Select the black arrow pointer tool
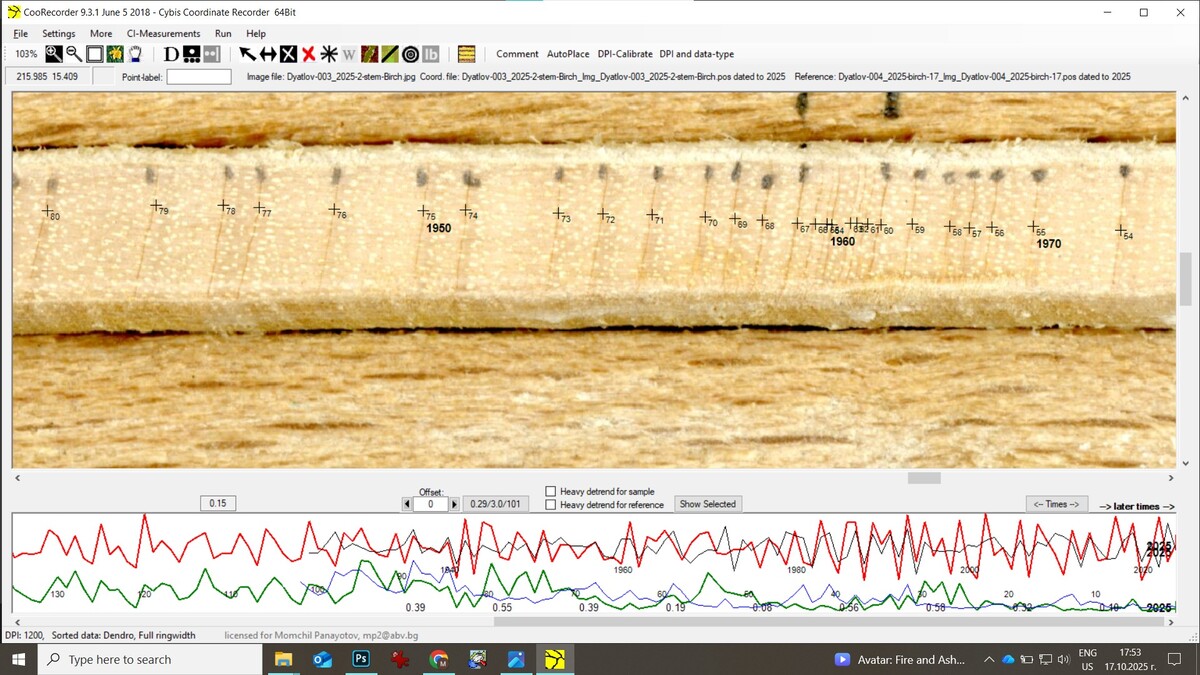This screenshot has height=675, width=1200. 247,54
